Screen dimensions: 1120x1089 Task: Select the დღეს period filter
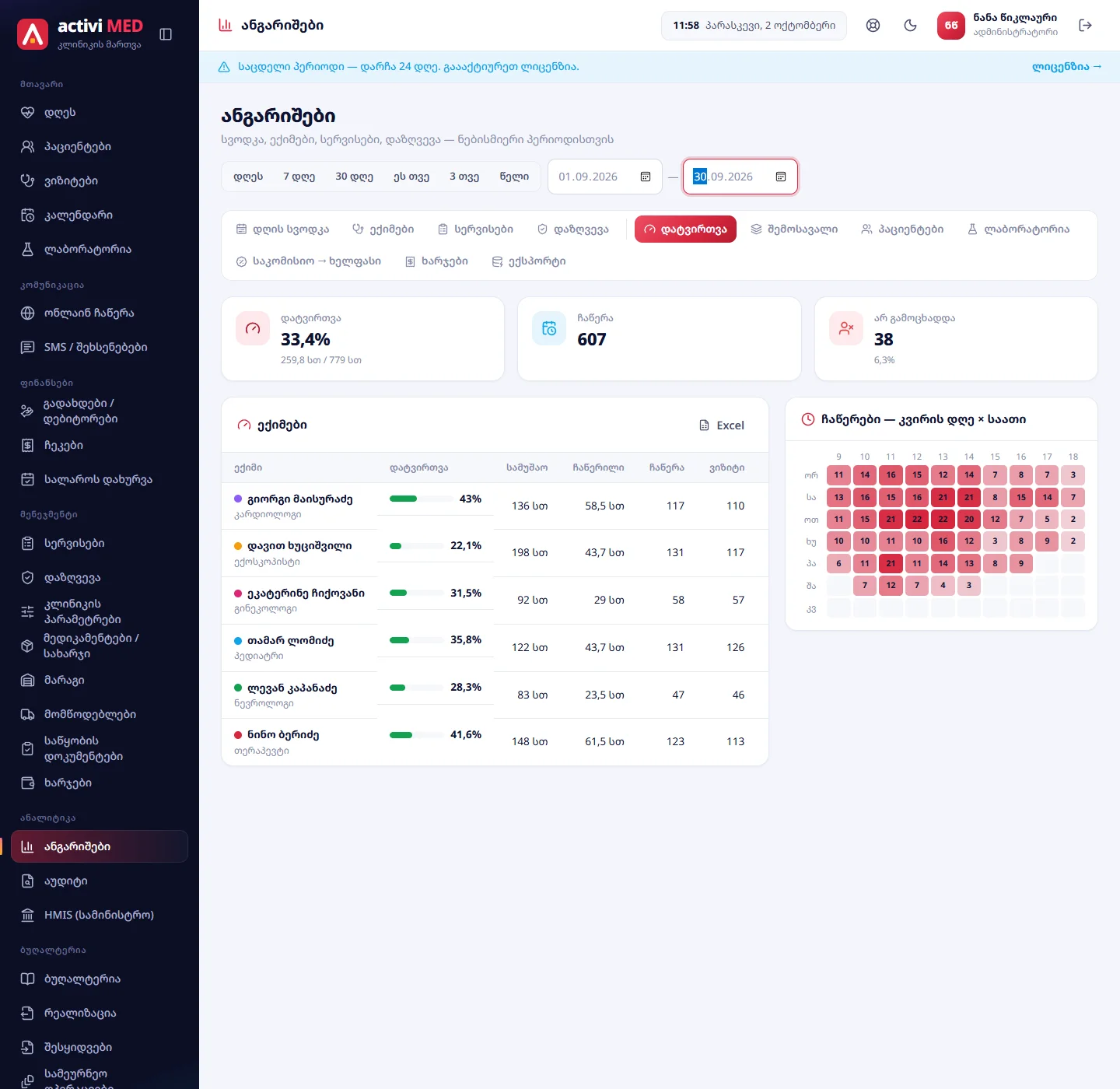248,177
